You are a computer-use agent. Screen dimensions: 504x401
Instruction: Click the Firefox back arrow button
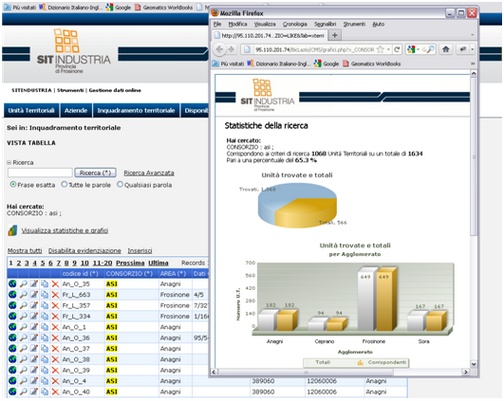[x=220, y=49]
